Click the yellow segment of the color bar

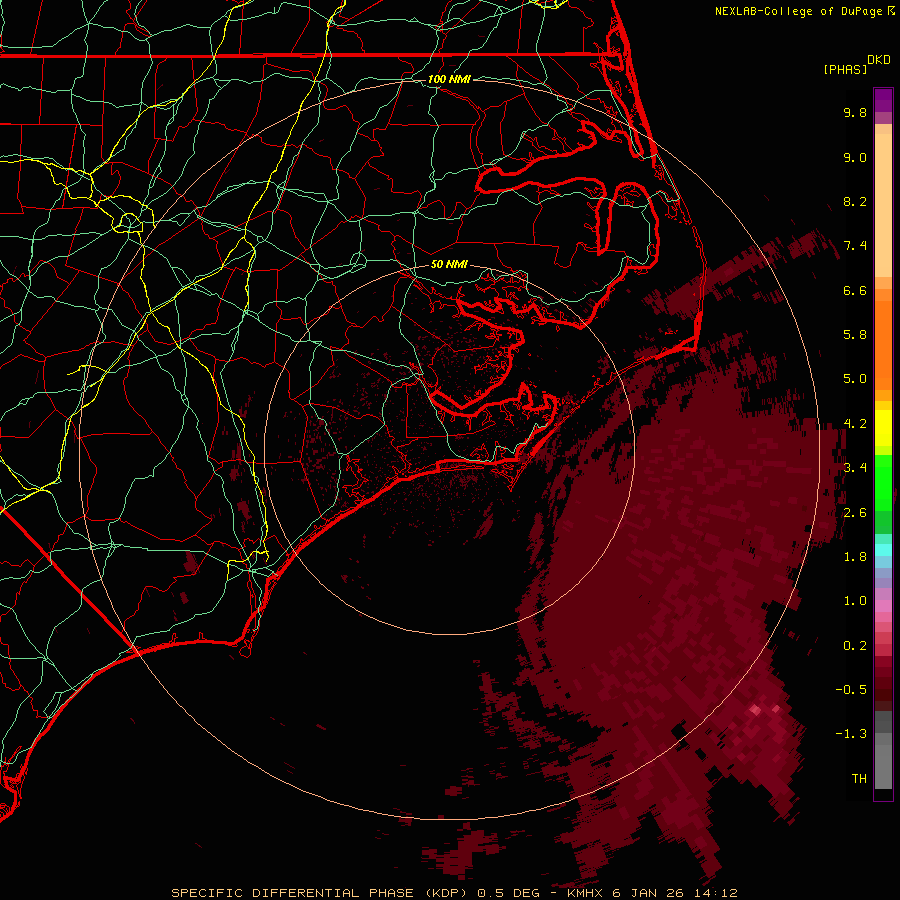pyautogui.click(x=883, y=428)
